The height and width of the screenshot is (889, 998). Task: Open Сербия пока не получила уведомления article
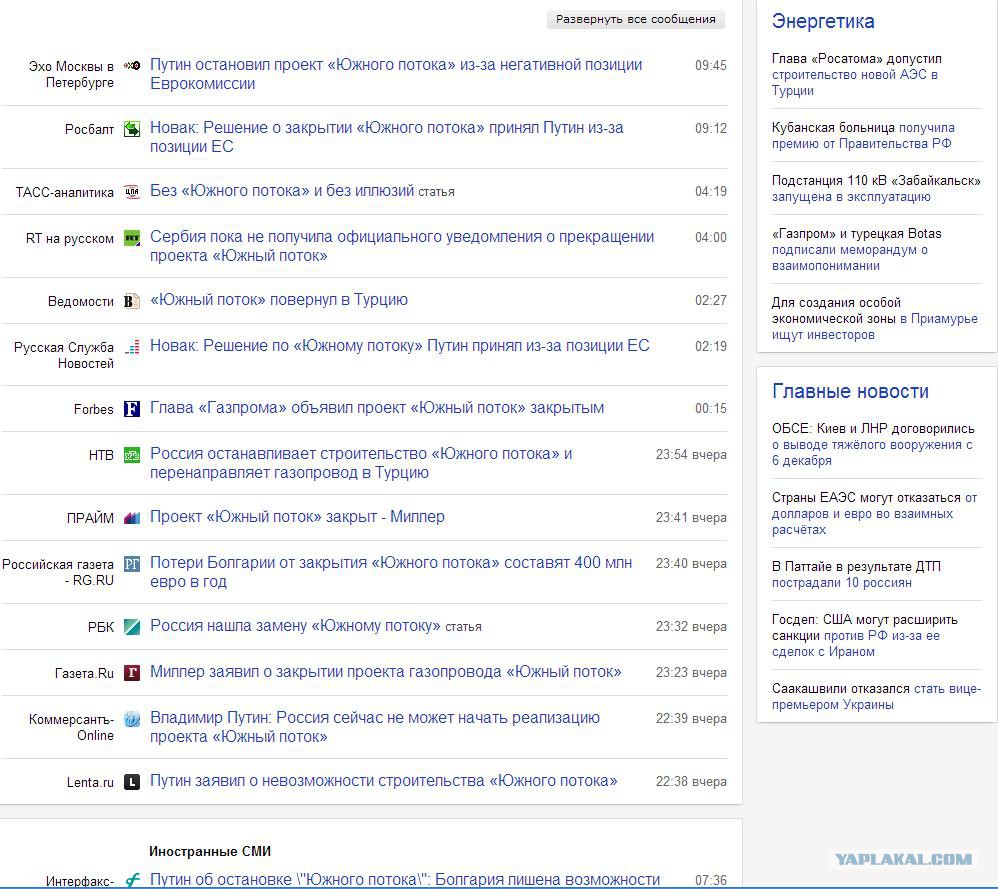coord(402,246)
